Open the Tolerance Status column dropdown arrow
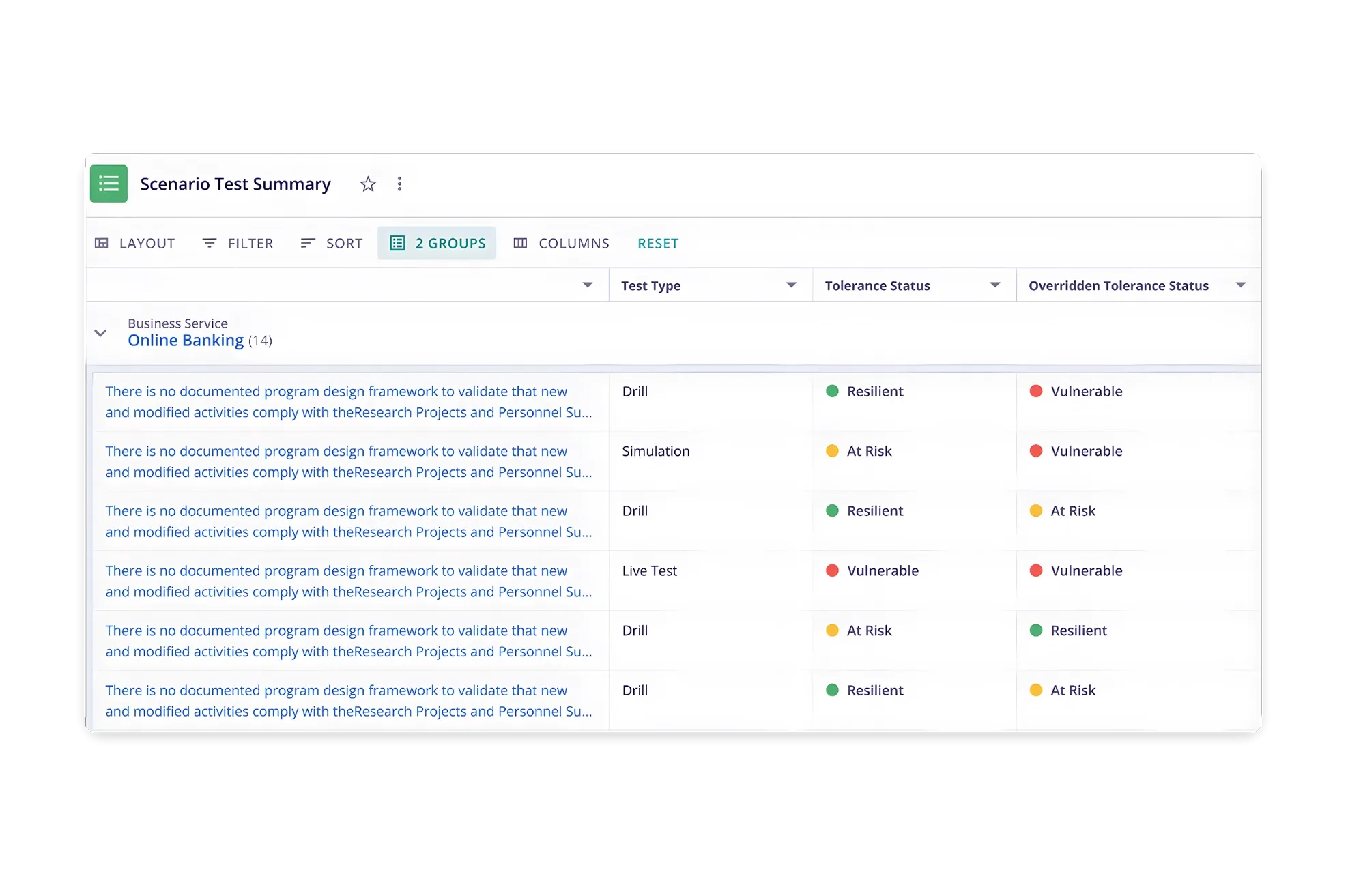Screen dimensions: 1348x896 [994, 285]
